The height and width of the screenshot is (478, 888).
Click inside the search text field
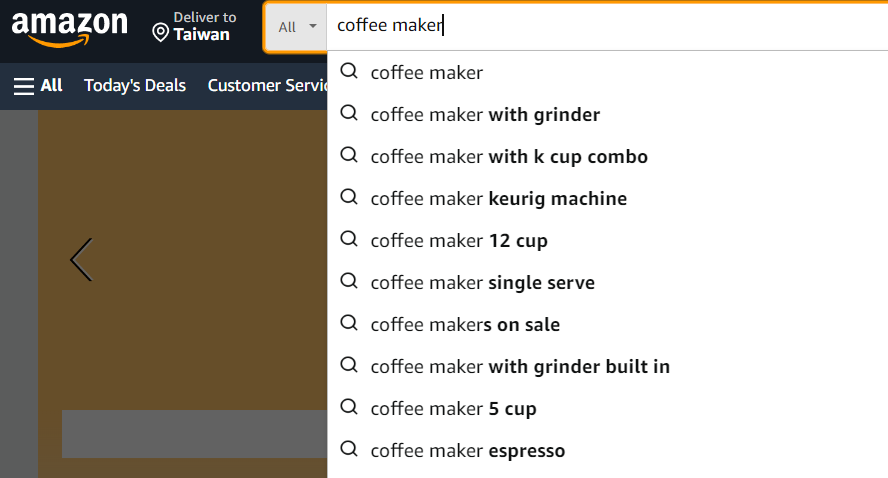point(600,26)
